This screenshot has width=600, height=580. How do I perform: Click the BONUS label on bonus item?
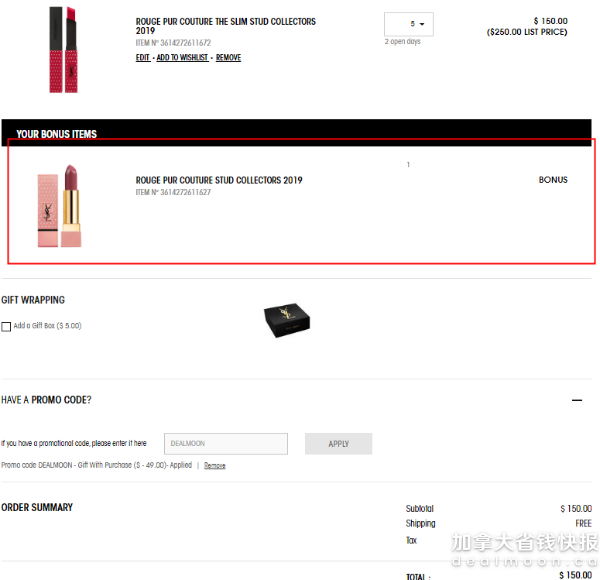pos(553,180)
